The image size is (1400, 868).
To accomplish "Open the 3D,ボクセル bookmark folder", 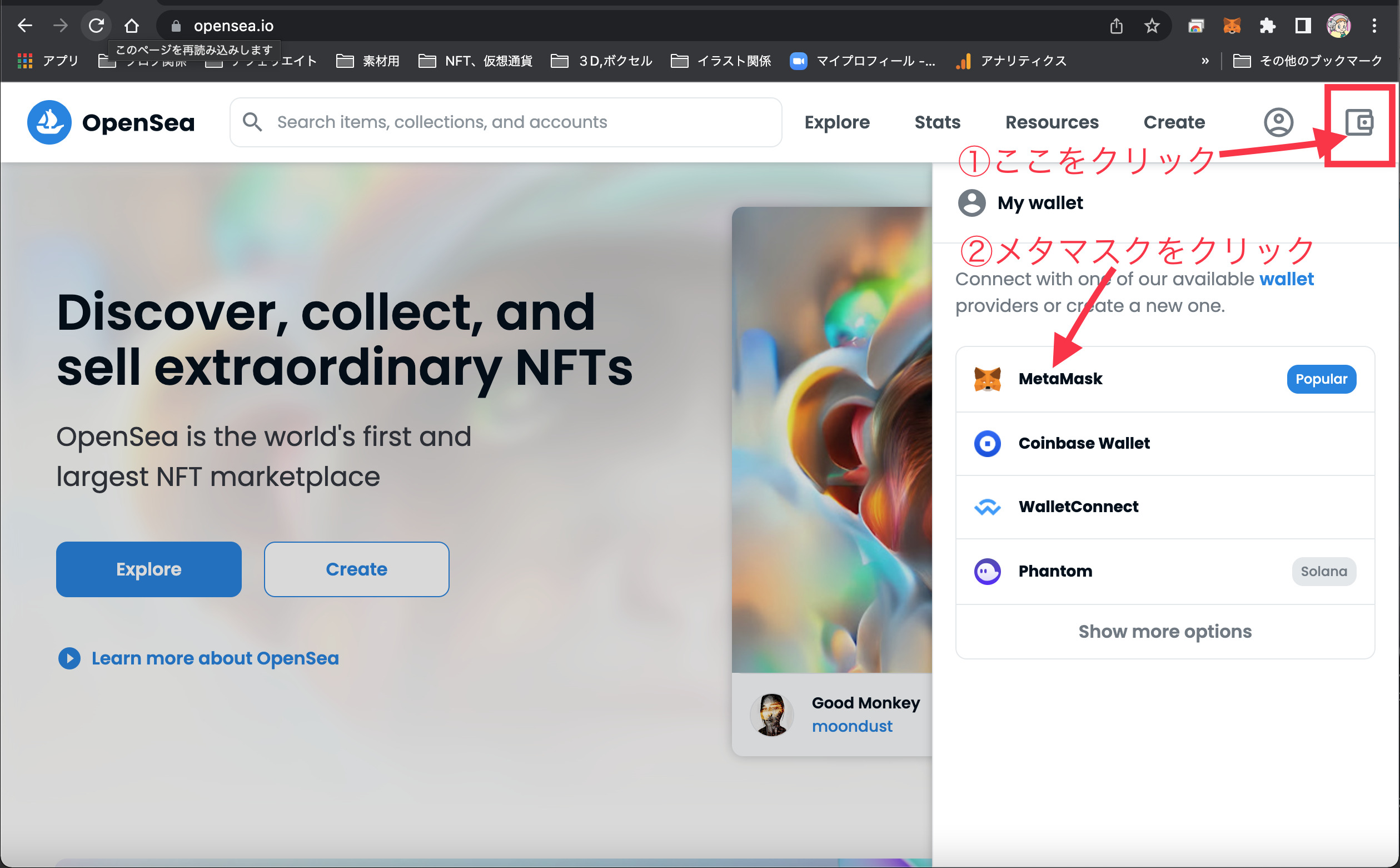I will [601, 61].
